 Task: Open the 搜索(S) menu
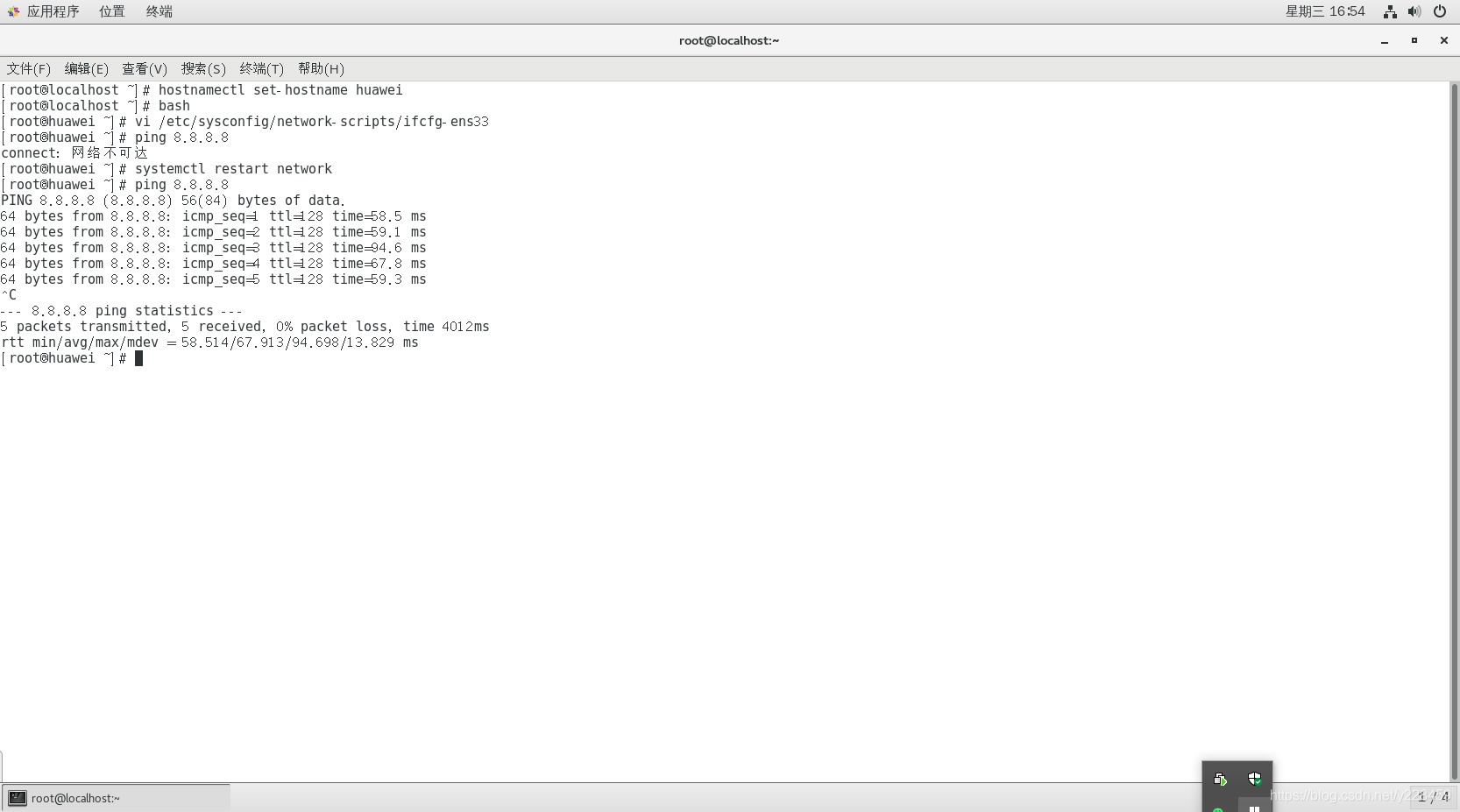pyautogui.click(x=203, y=68)
